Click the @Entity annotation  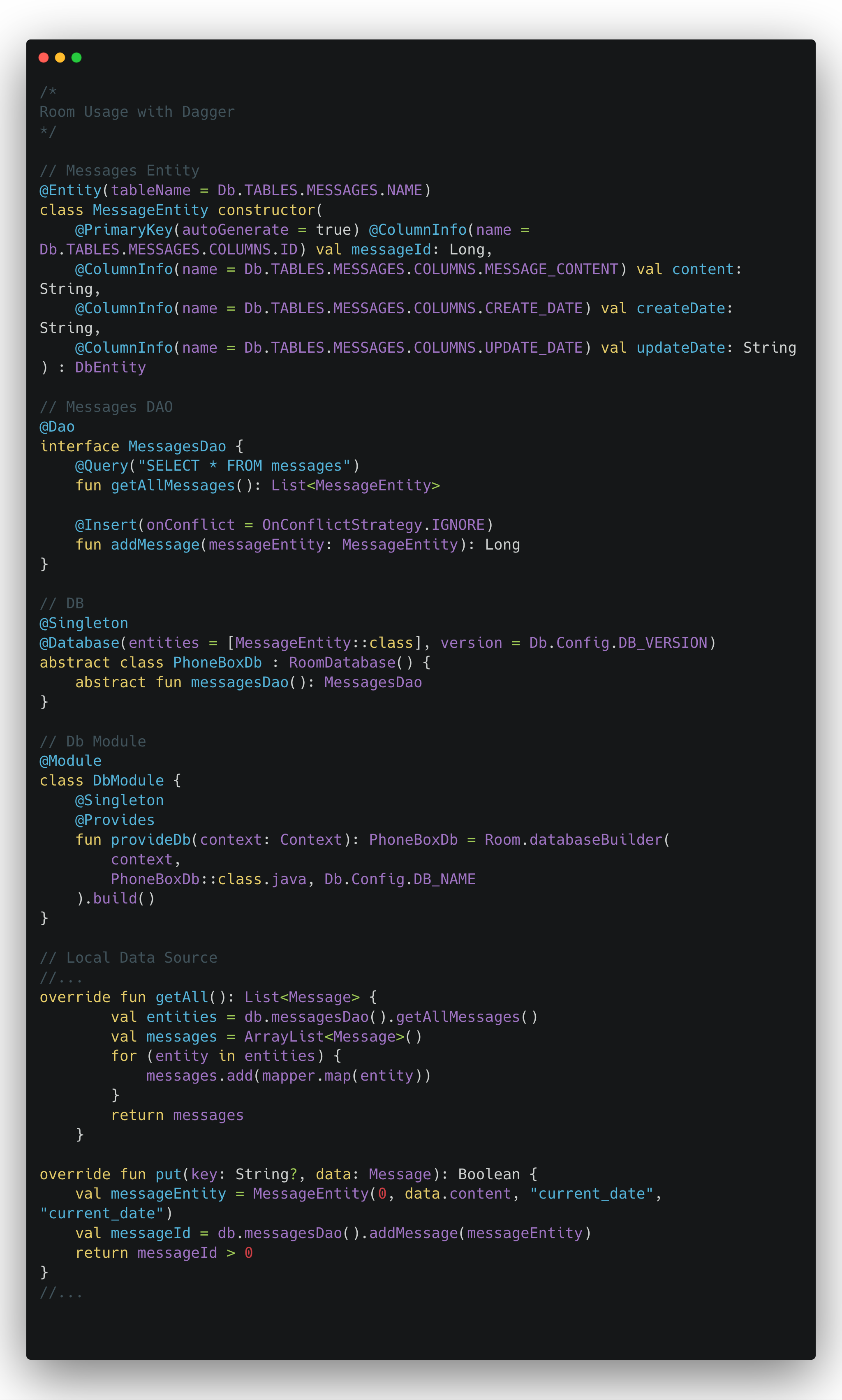[x=70, y=190]
